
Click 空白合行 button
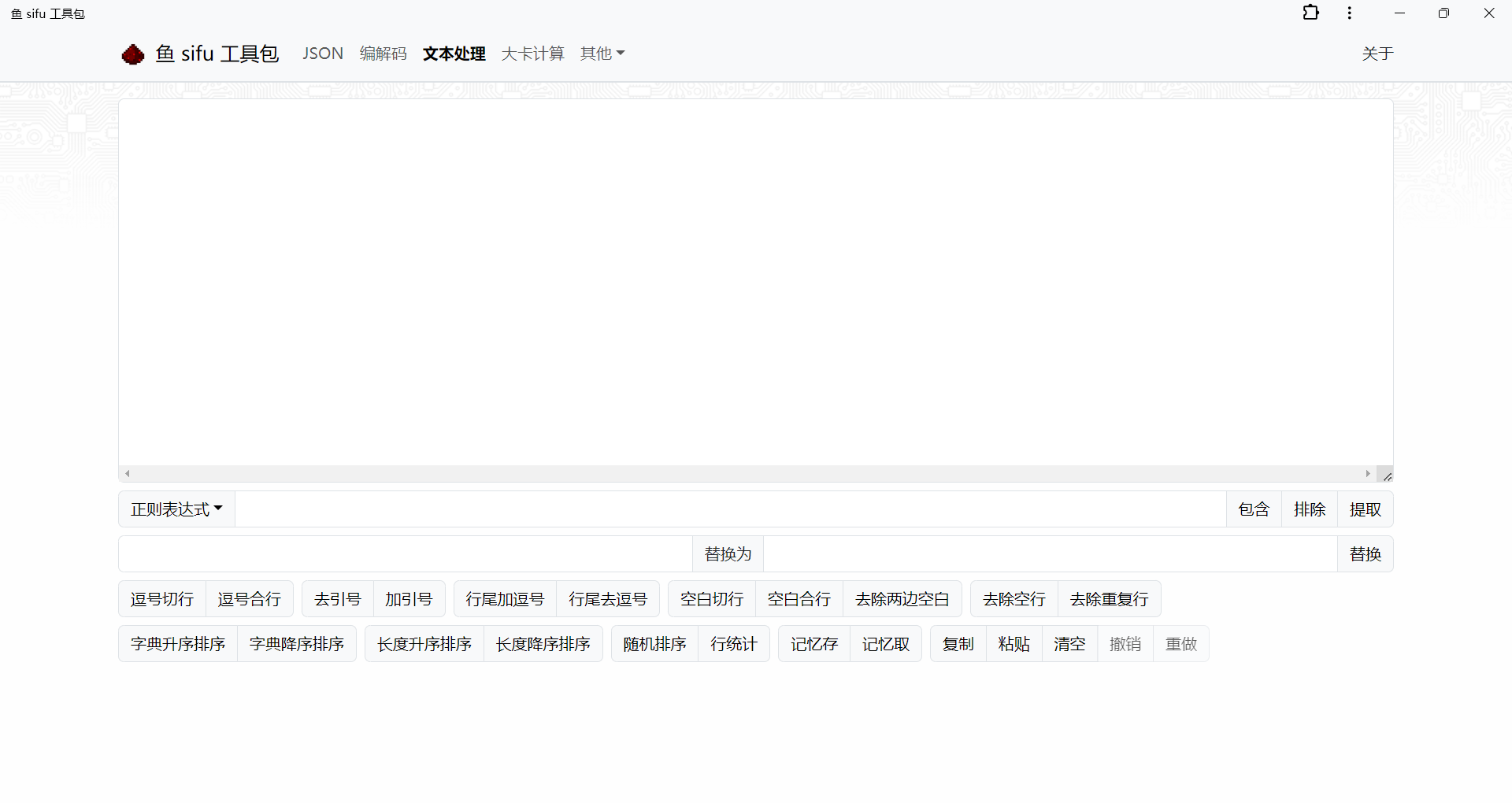(x=799, y=599)
